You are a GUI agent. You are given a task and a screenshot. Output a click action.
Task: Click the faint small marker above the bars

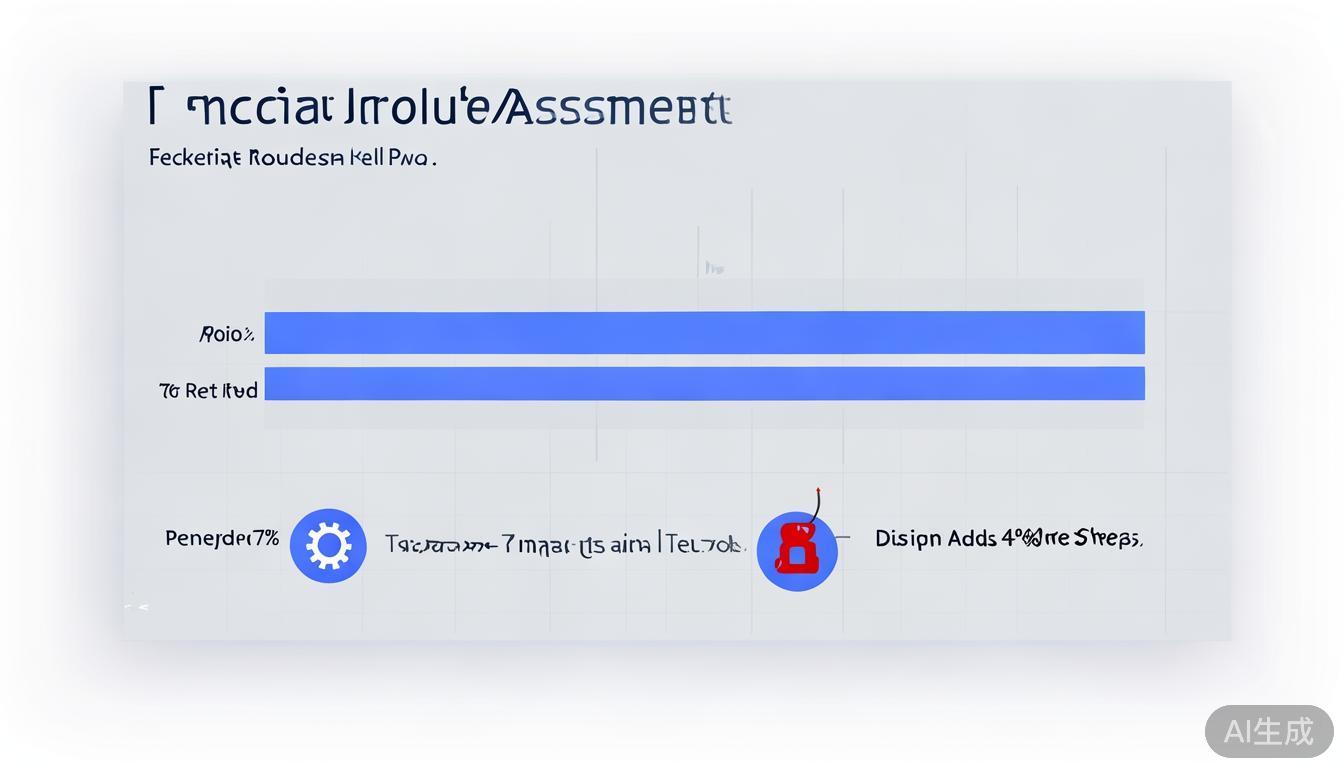(x=713, y=268)
